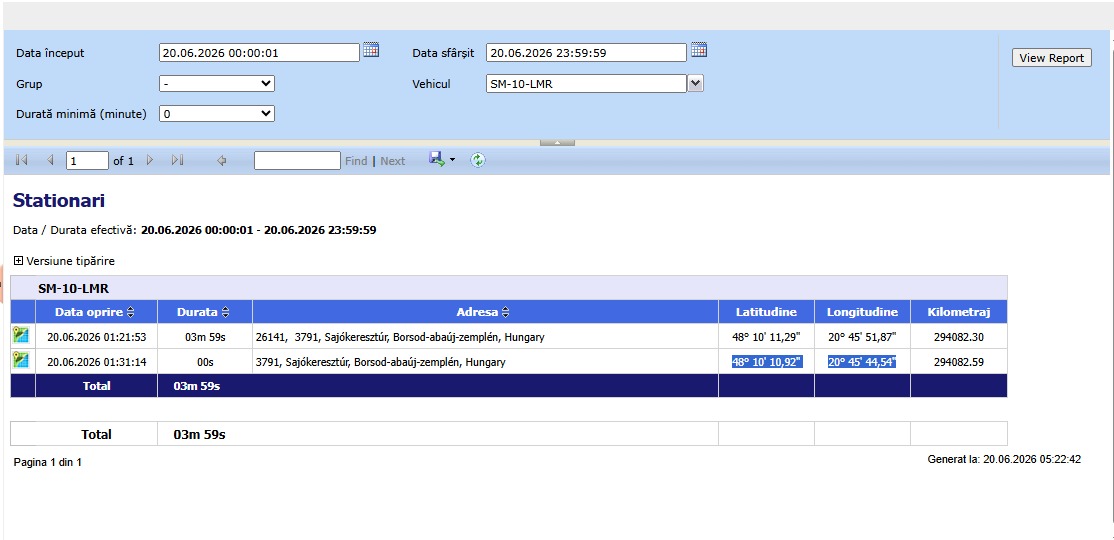This screenshot has height=540, width=1114.
Task: Sort by Durata column arrows
Action: pos(225,312)
